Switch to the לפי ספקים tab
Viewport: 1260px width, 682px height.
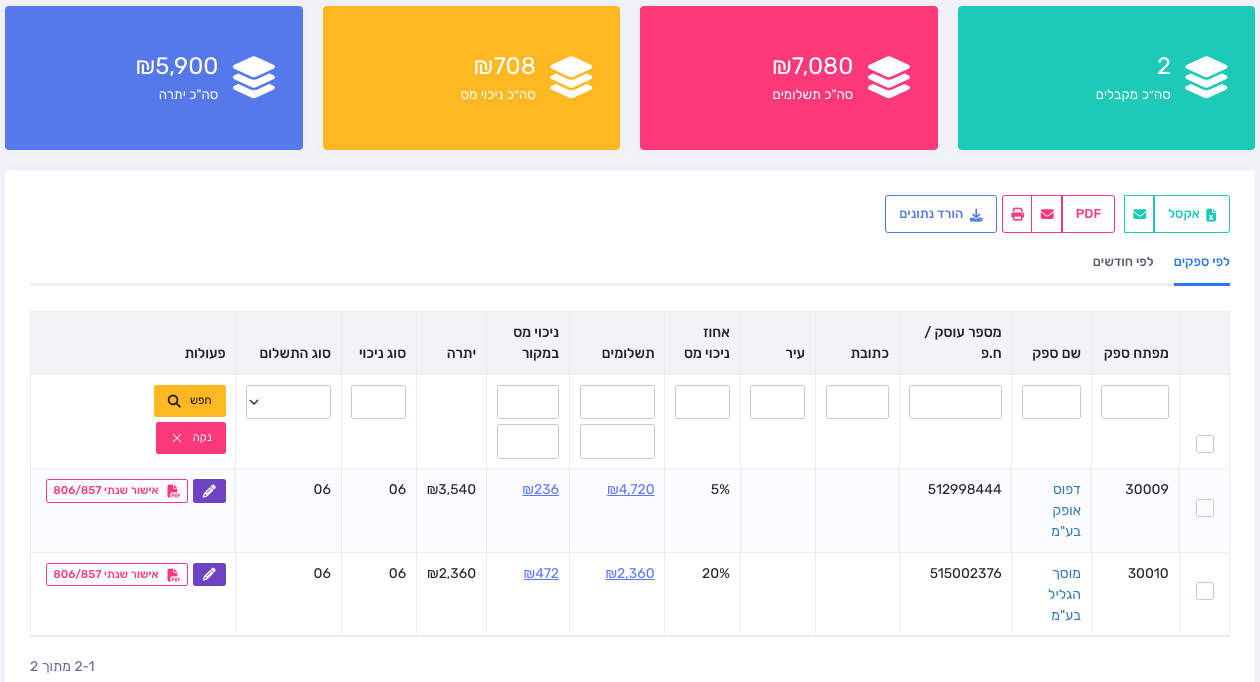click(1202, 262)
